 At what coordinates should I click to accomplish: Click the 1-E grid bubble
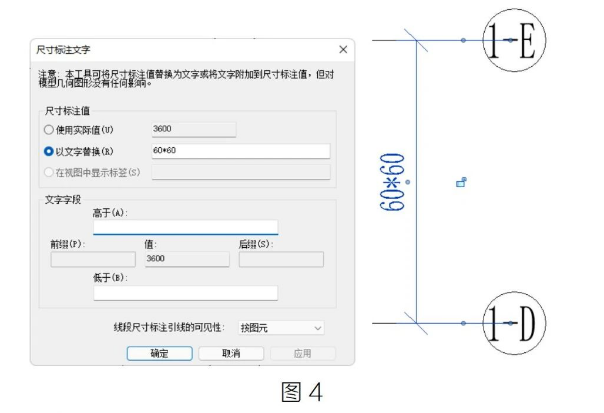point(514,40)
